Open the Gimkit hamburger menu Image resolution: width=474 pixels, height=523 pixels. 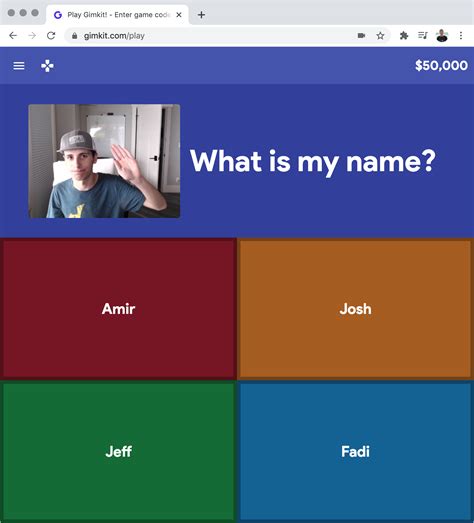click(x=19, y=66)
